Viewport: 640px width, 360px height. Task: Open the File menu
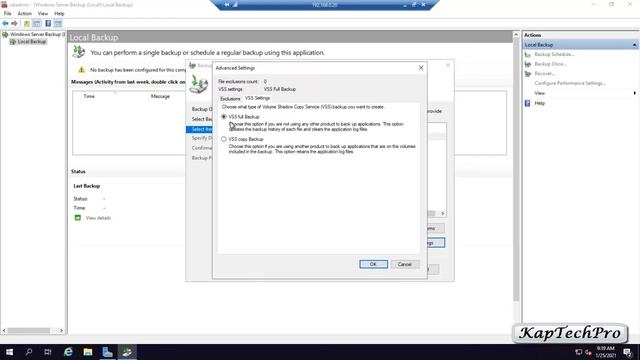(8, 13)
